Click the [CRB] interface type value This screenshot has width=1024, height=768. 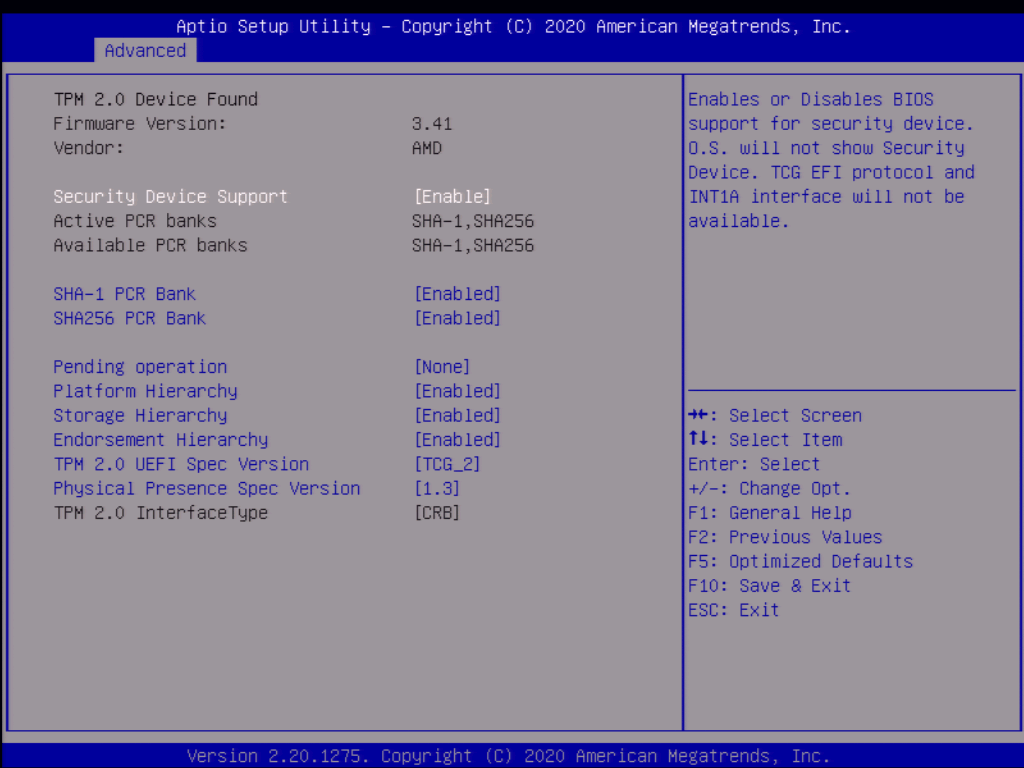(x=437, y=513)
